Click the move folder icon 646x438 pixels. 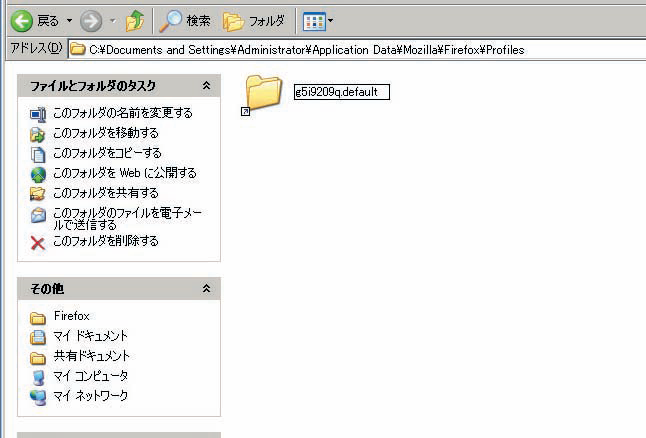37,135
